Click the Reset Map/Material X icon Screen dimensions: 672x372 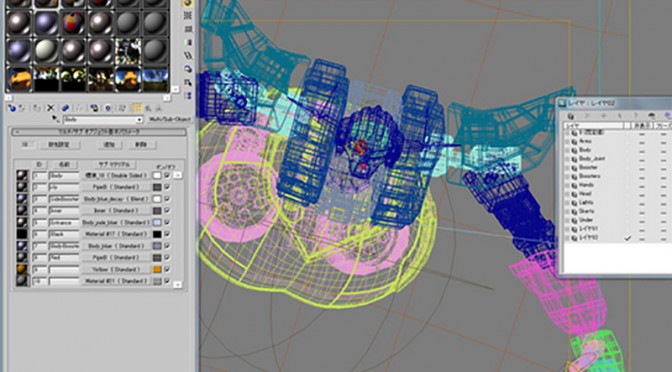tap(51, 108)
